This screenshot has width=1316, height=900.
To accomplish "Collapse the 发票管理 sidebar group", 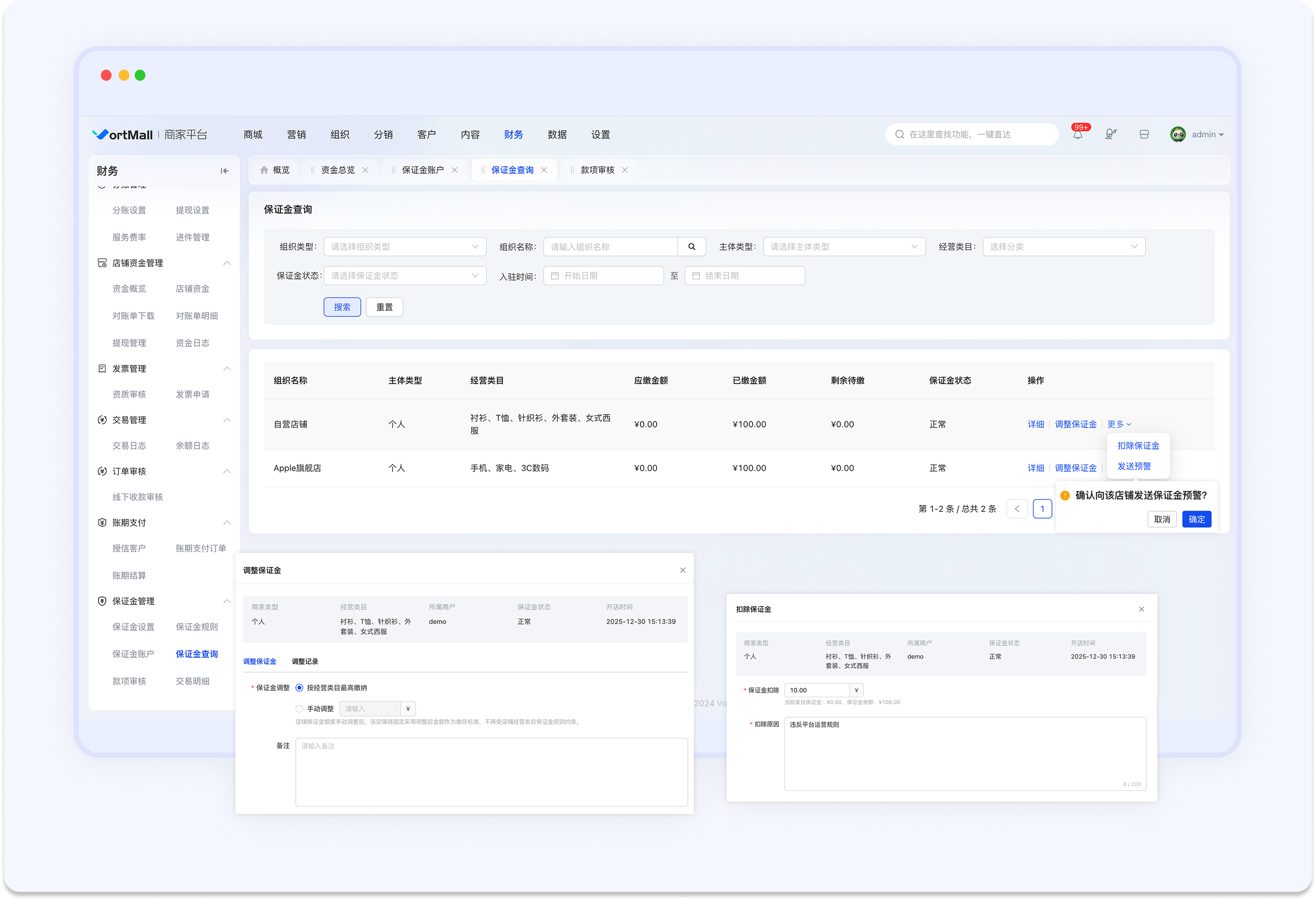I will point(227,369).
